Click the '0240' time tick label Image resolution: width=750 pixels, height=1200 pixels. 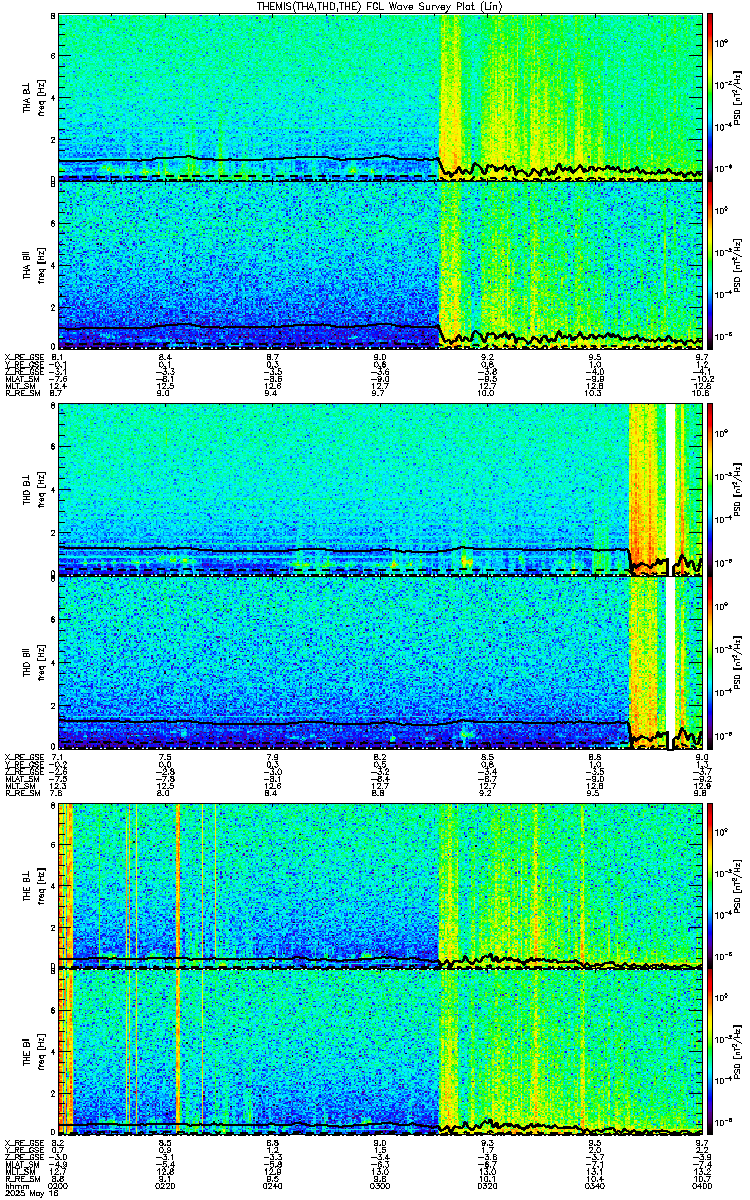coord(273,1186)
